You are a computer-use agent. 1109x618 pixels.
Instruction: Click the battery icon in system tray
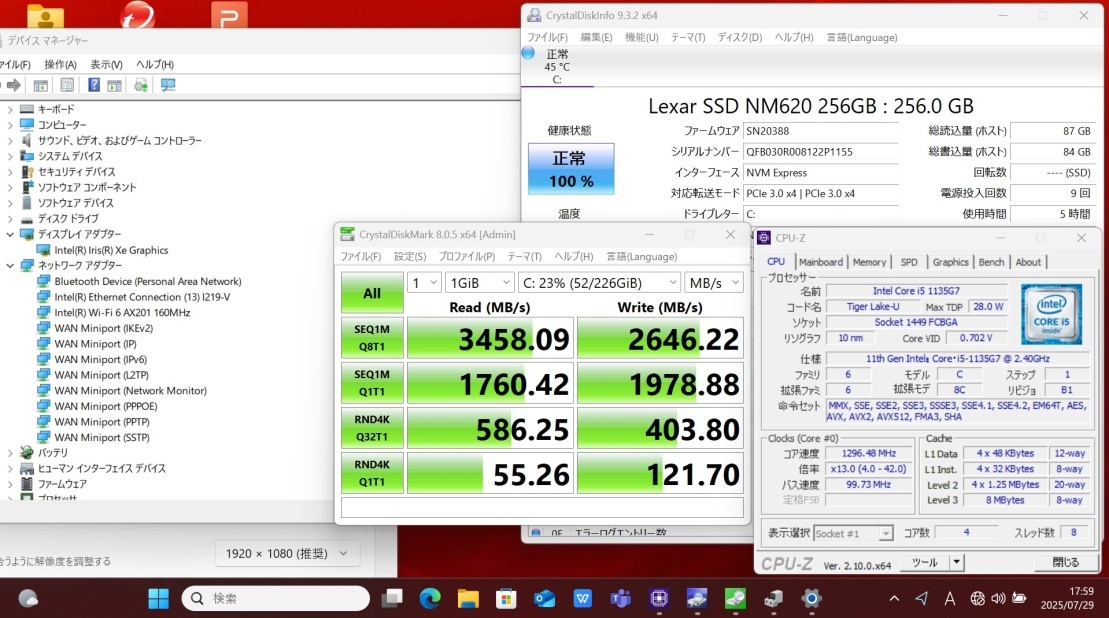tap(1019, 598)
